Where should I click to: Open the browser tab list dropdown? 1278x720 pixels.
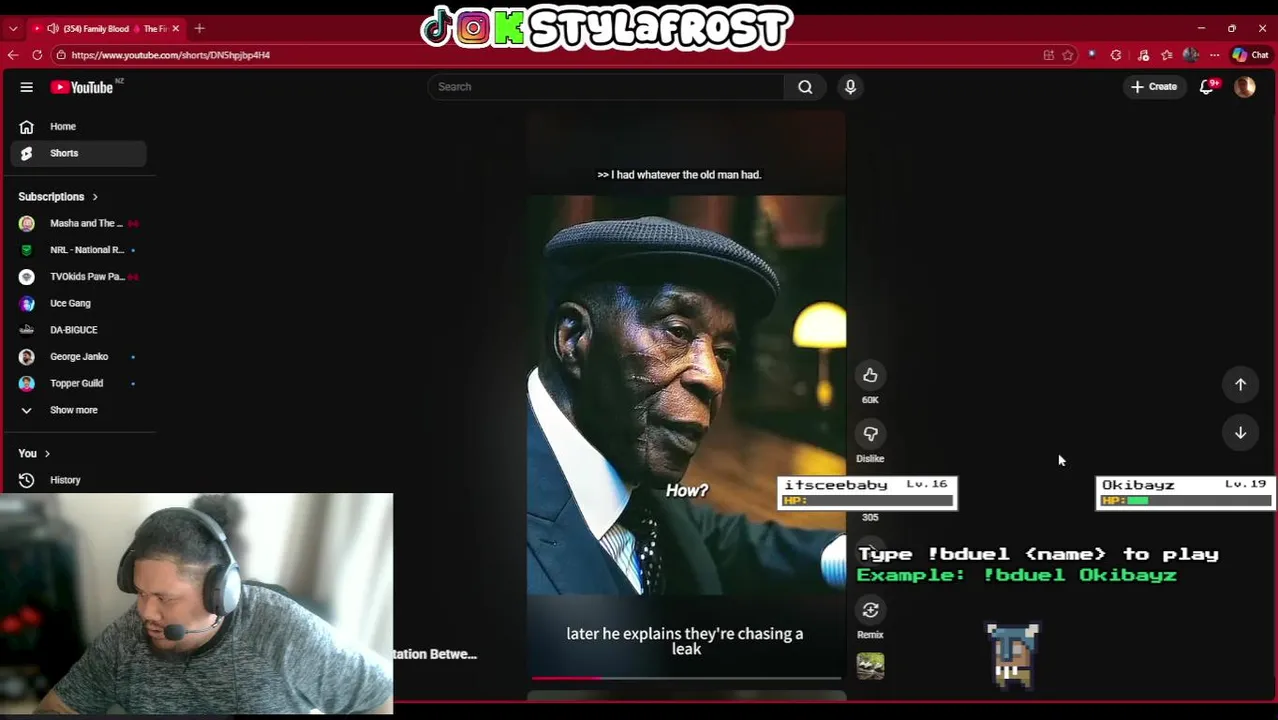click(13, 29)
